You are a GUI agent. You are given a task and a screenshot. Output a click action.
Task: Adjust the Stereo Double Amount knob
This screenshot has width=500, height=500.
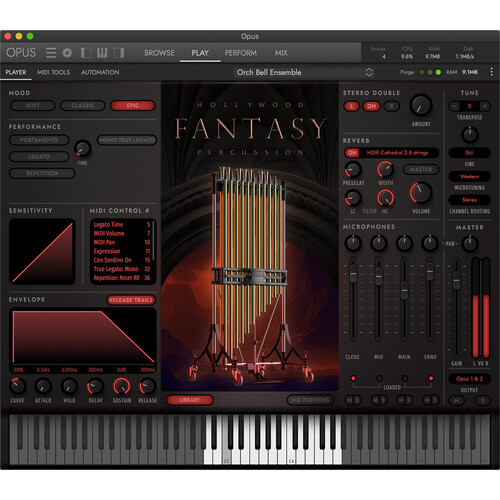[x=421, y=105]
